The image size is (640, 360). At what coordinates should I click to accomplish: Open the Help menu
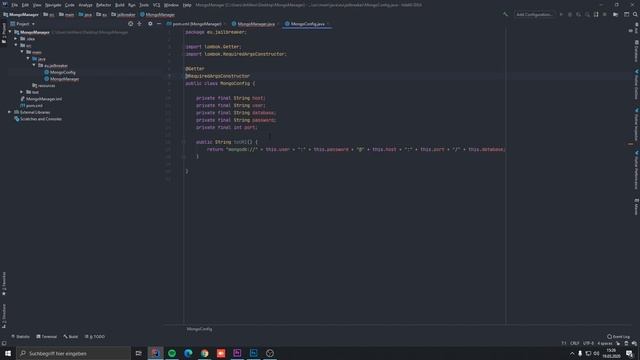[x=187, y=5]
